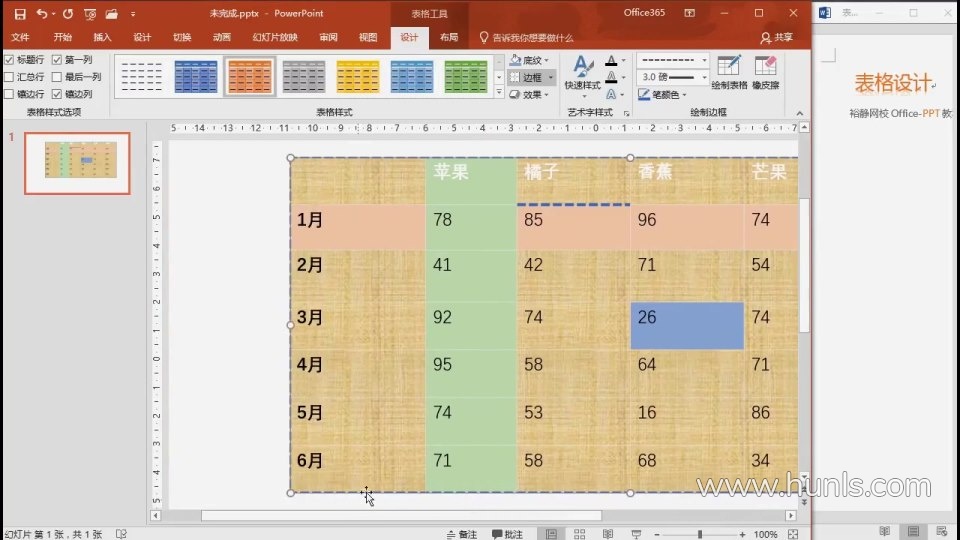The width and height of the screenshot is (960, 540).
Task: Select slide 1 thumbnail
Action: coord(77,163)
